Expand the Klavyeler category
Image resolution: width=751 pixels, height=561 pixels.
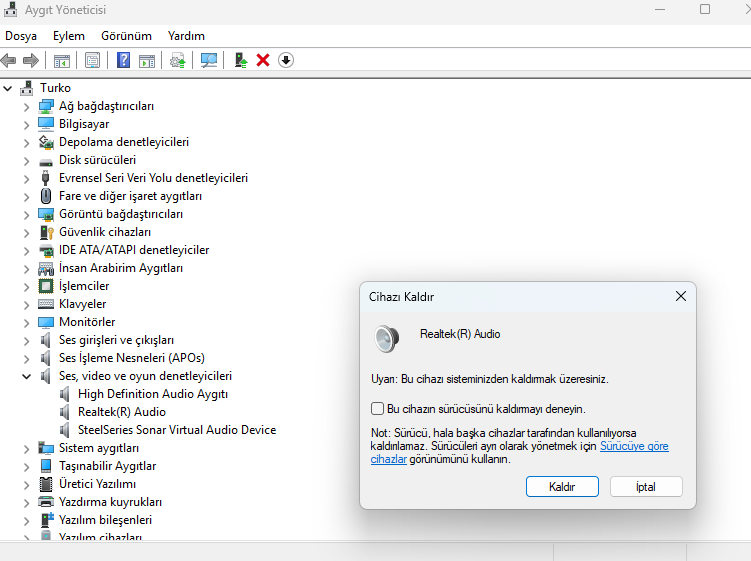coord(27,305)
